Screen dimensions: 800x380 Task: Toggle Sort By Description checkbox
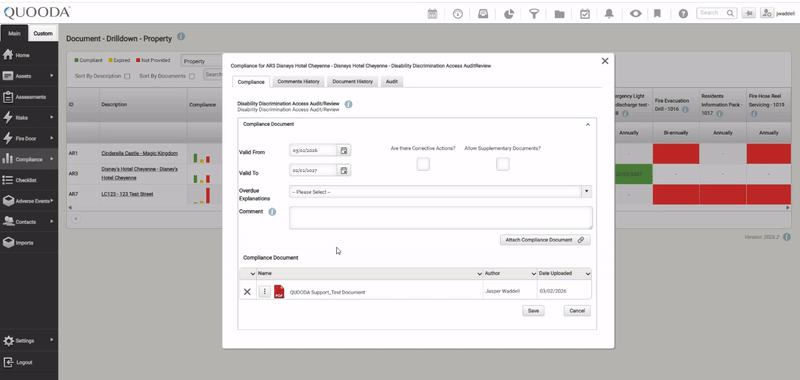pos(127,77)
